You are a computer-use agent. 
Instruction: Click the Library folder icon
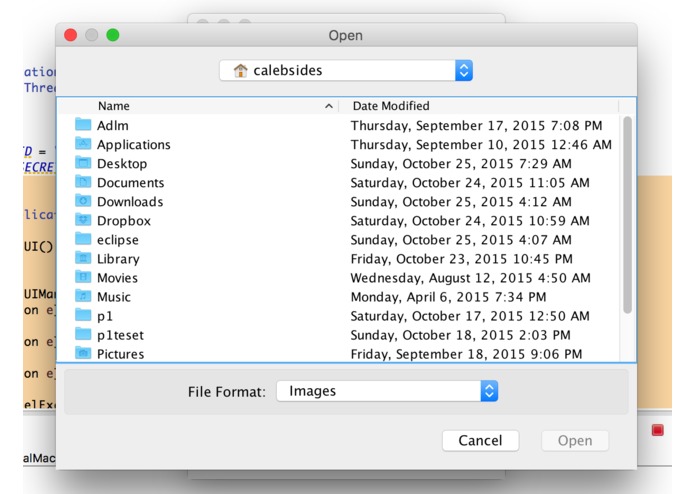click(83, 258)
